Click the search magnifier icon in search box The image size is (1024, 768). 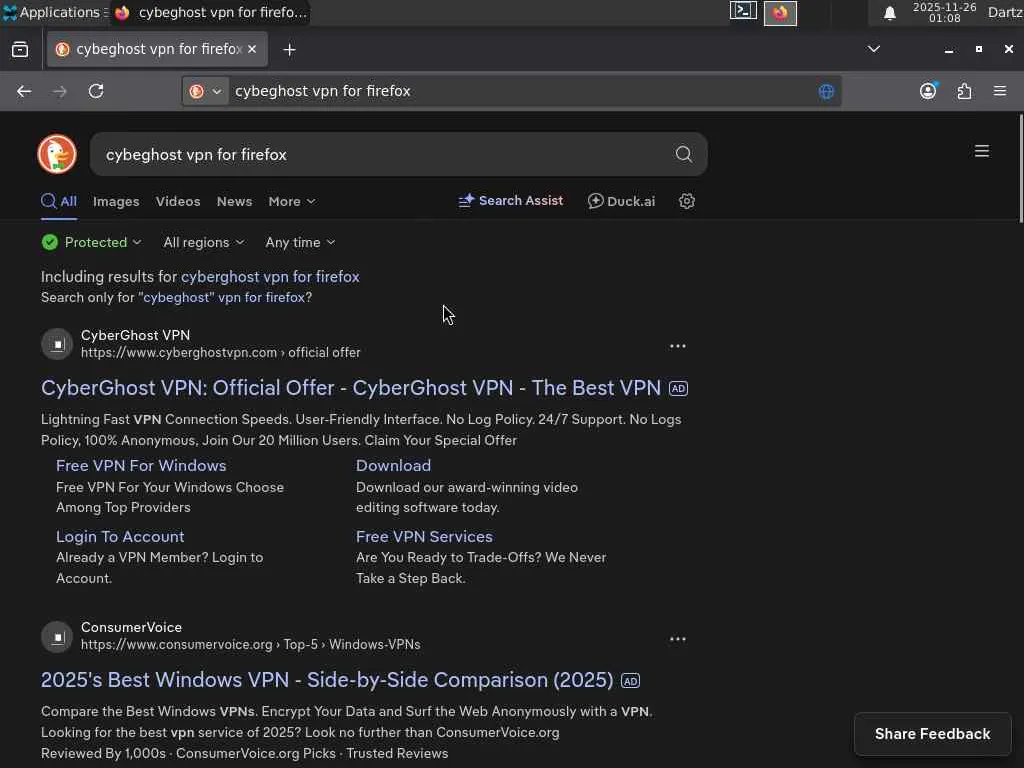pyautogui.click(x=684, y=154)
